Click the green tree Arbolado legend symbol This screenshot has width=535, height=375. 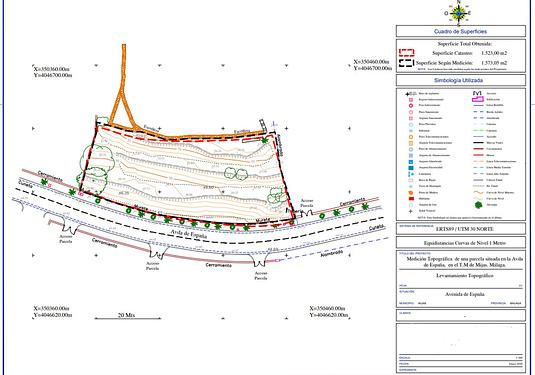[x=478, y=205]
